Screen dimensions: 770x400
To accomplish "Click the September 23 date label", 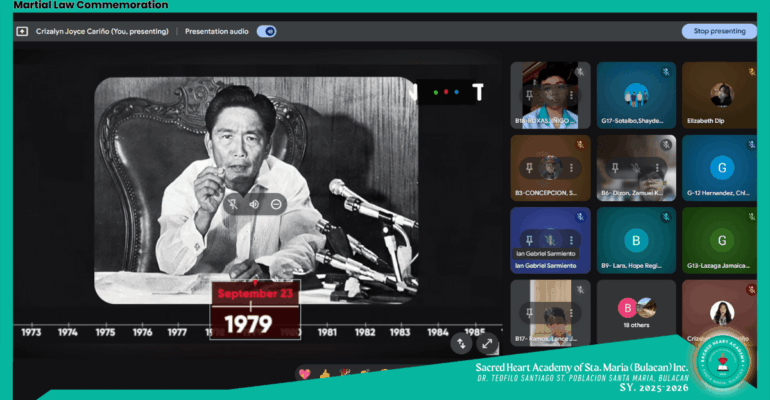I will 255,293.
